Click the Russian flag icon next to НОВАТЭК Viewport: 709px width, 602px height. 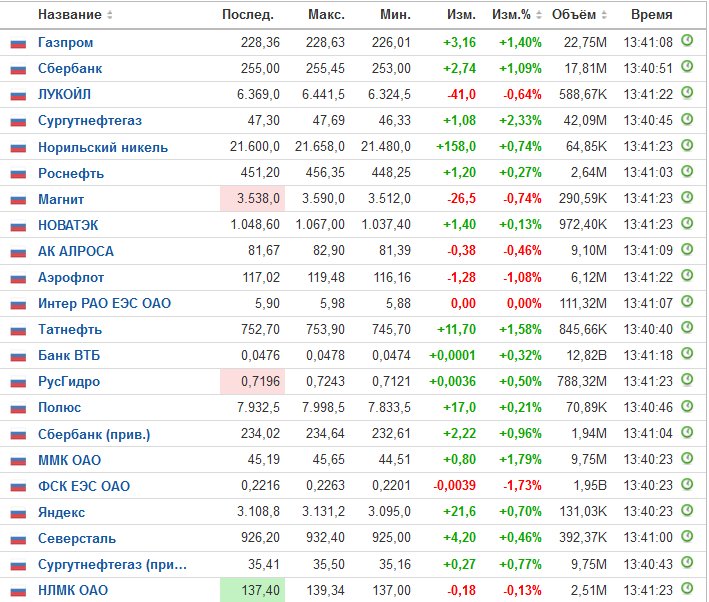(x=18, y=226)
